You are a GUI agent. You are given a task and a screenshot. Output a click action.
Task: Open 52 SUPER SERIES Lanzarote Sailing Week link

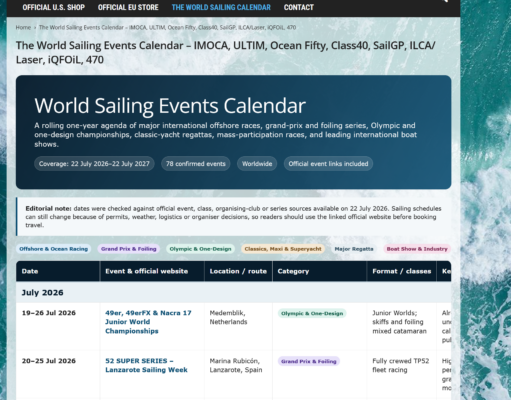coord(146,365)
